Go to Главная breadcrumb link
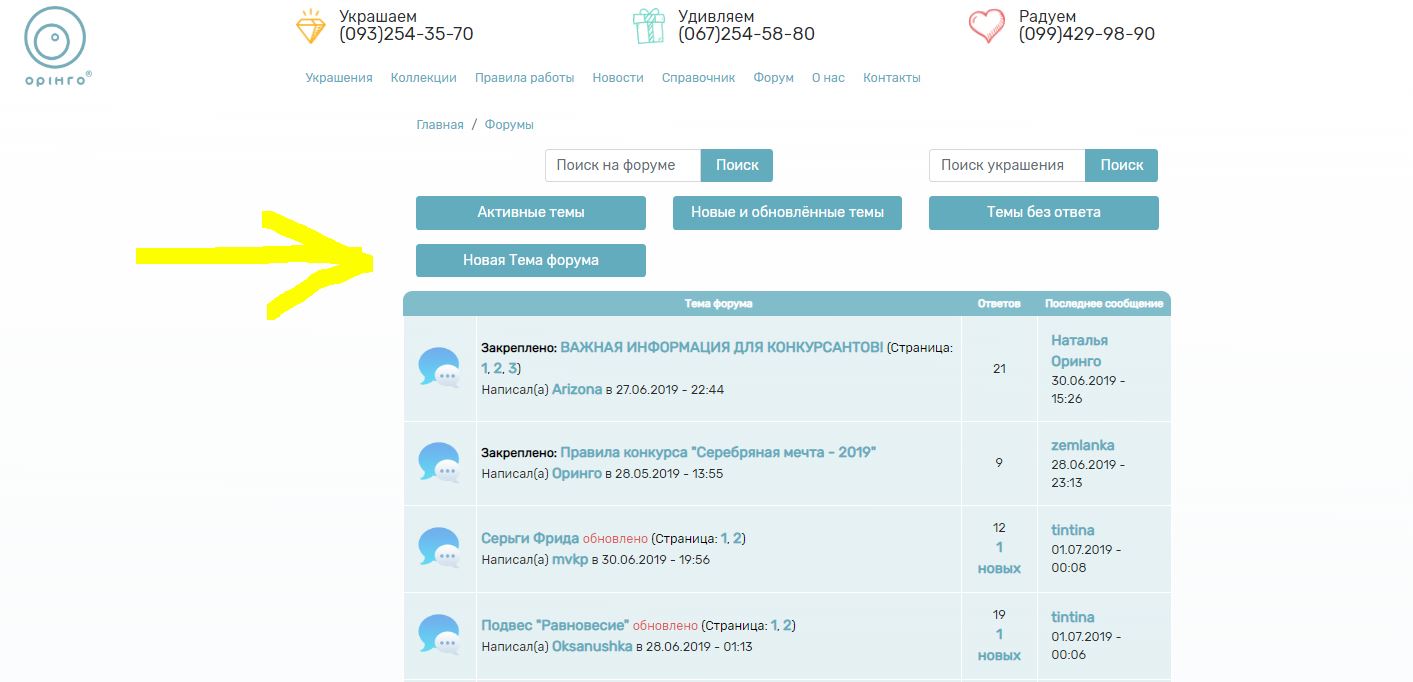Viewport: 1413px width, 682px height. (440, 125)
